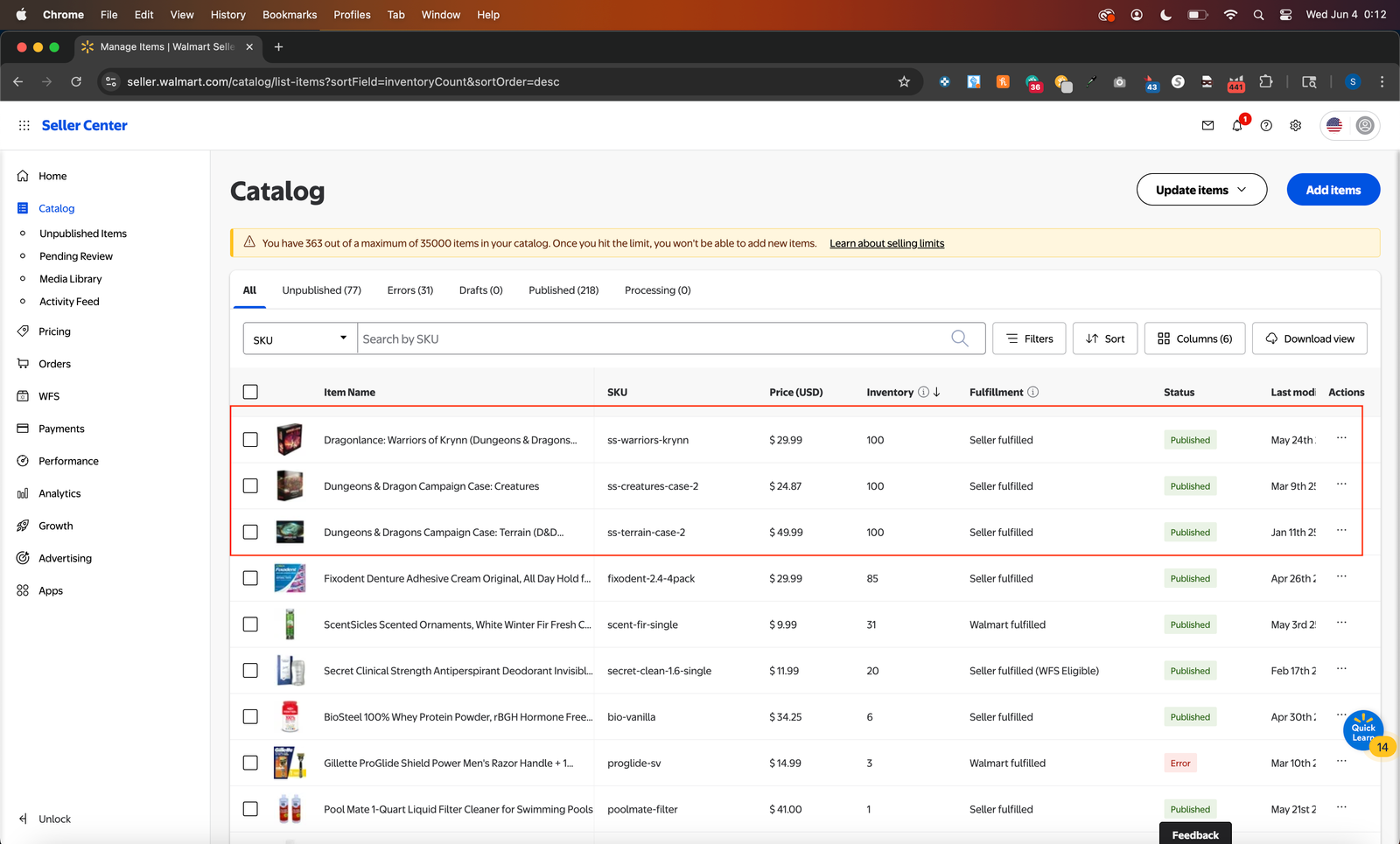Image resolution: width=1400 pixels, height=844 pixels.
Task: Open the user profile avatar icon
Action: [1365, 125]
